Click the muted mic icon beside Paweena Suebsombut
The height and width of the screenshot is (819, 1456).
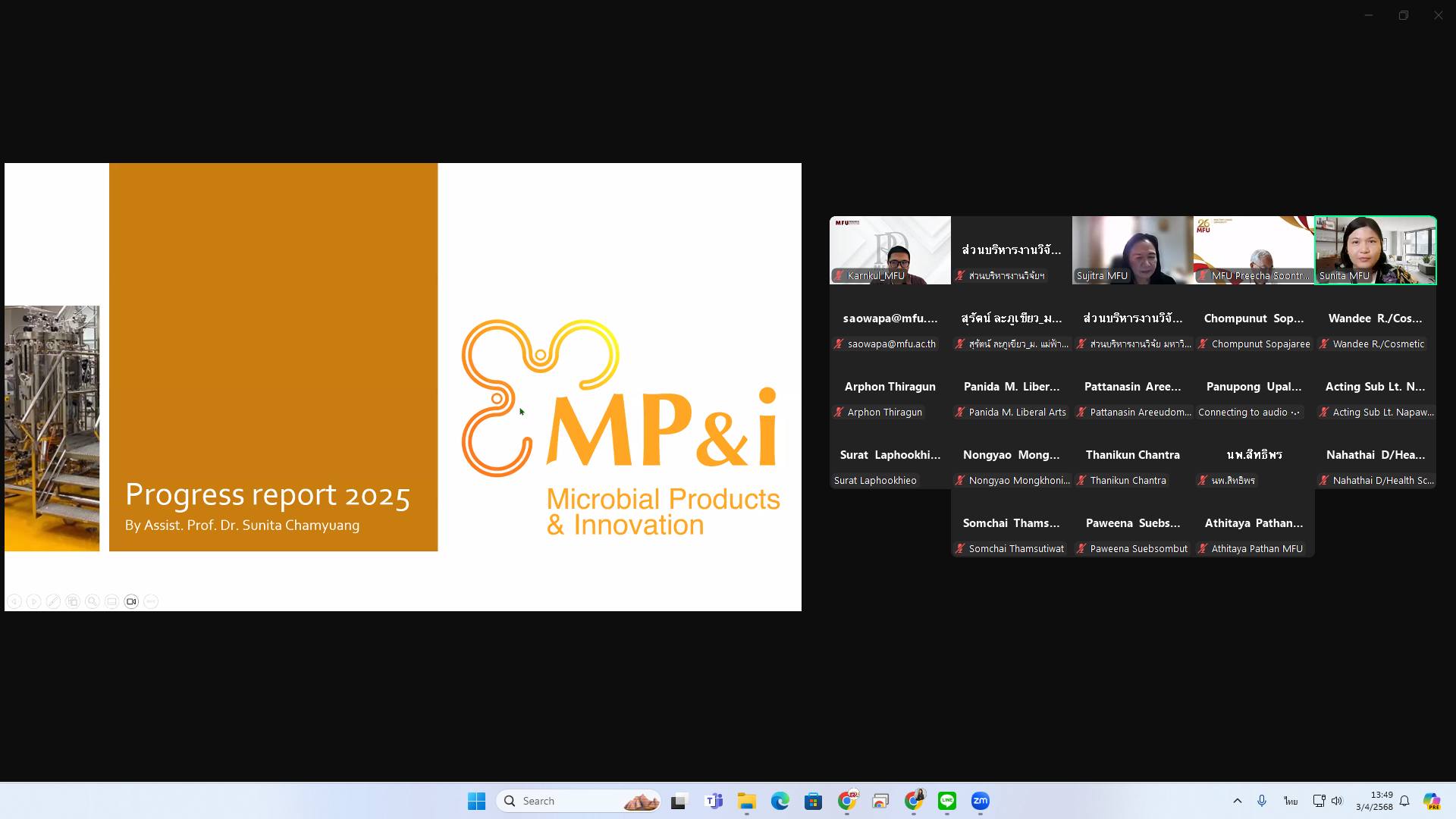coord(1081,549)
